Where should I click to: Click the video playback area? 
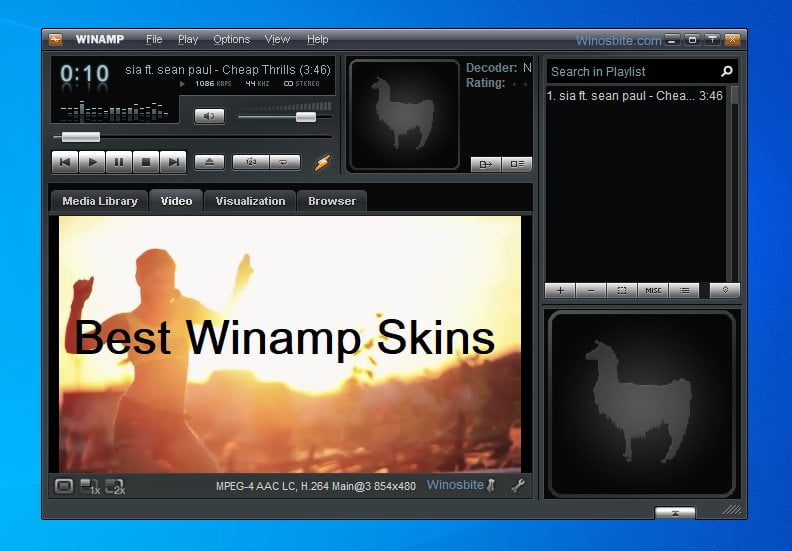(x=290, y=344)
